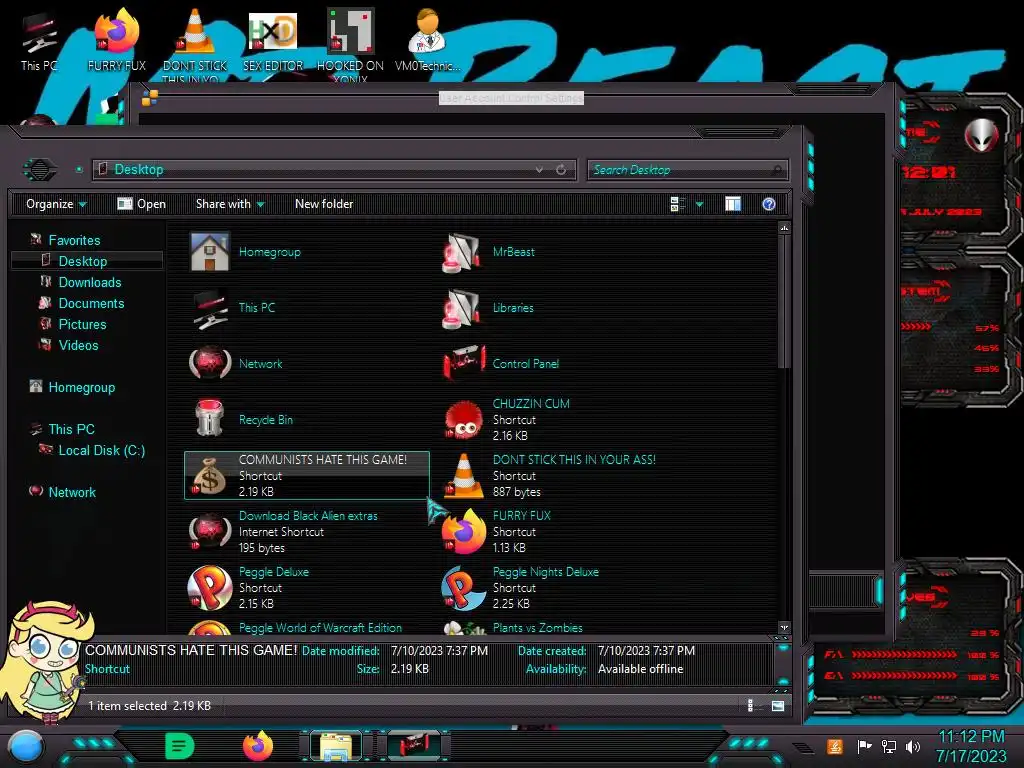Click the scroll up arrow of file list
1024x768 pixels.
click(x=784, y=228)
